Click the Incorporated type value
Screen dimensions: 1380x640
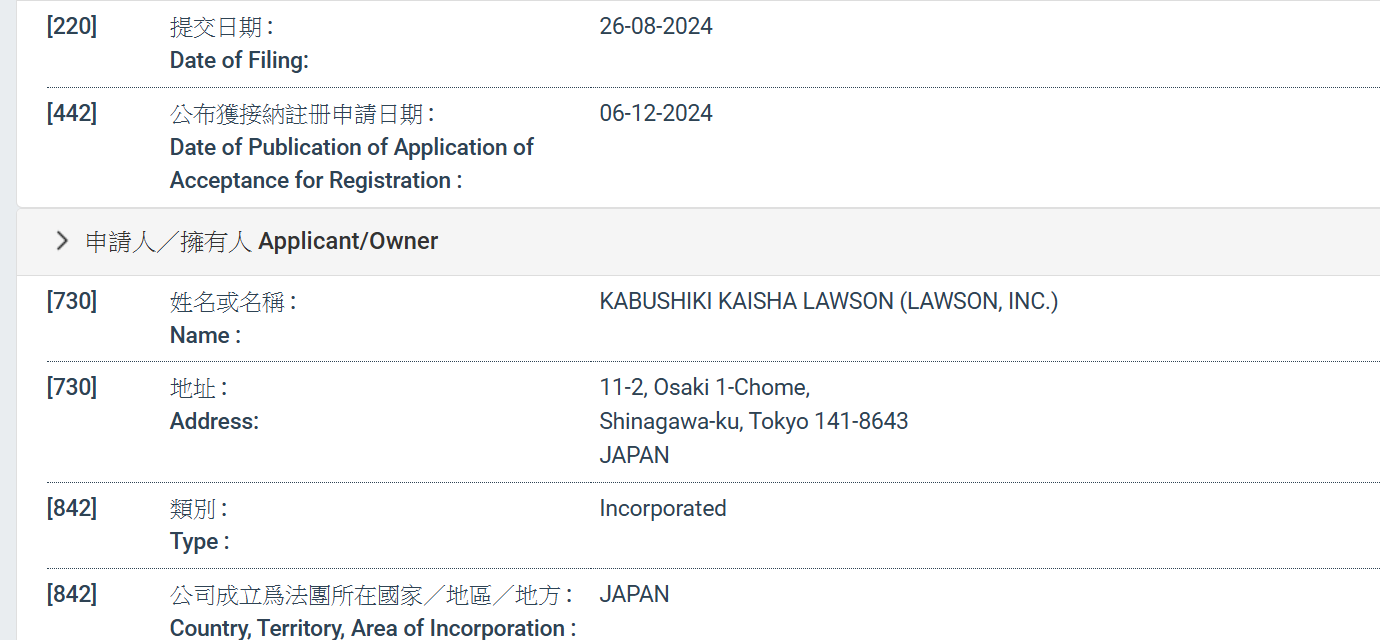coord(662,508)
